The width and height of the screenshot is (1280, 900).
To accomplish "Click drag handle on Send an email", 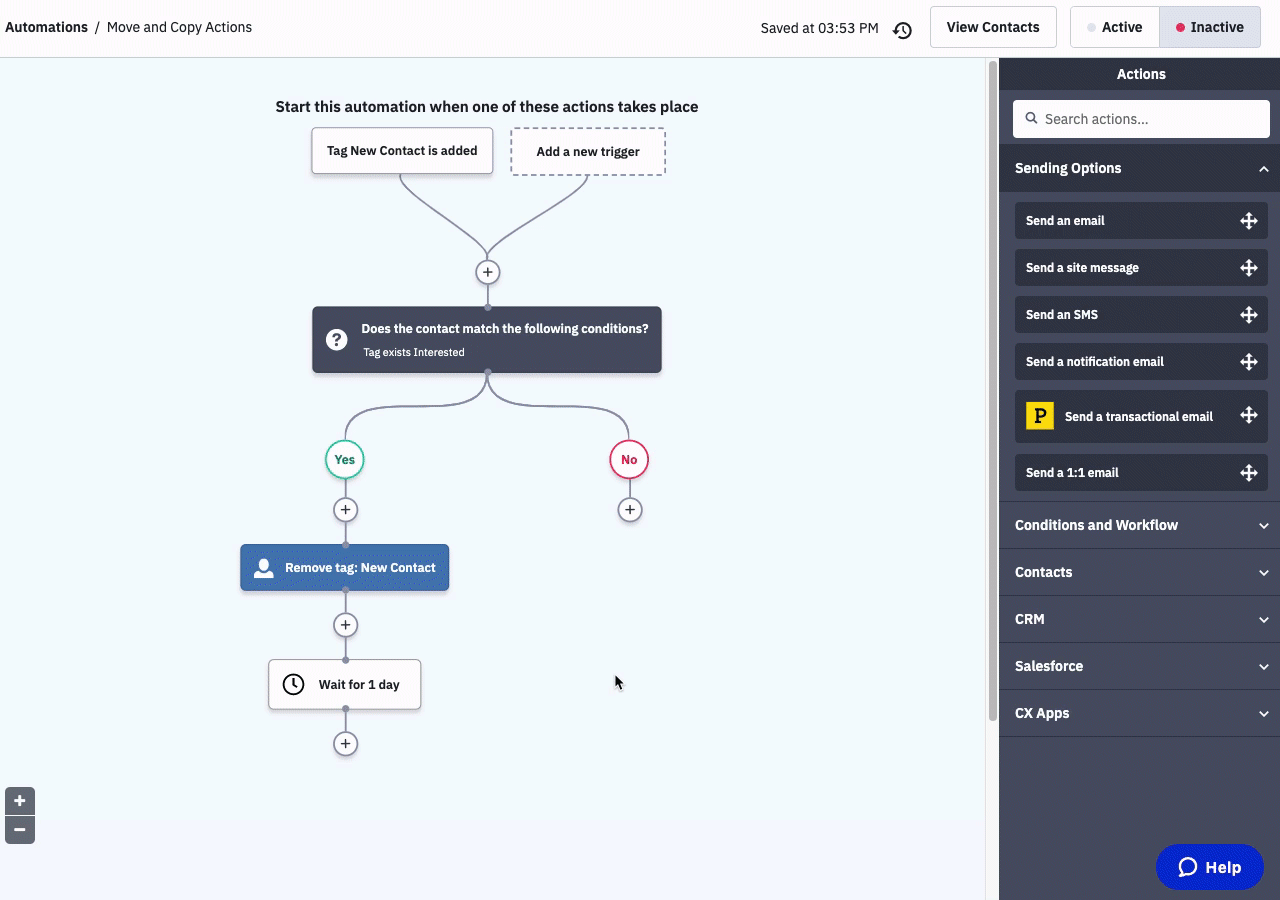I will [1248, 221].
